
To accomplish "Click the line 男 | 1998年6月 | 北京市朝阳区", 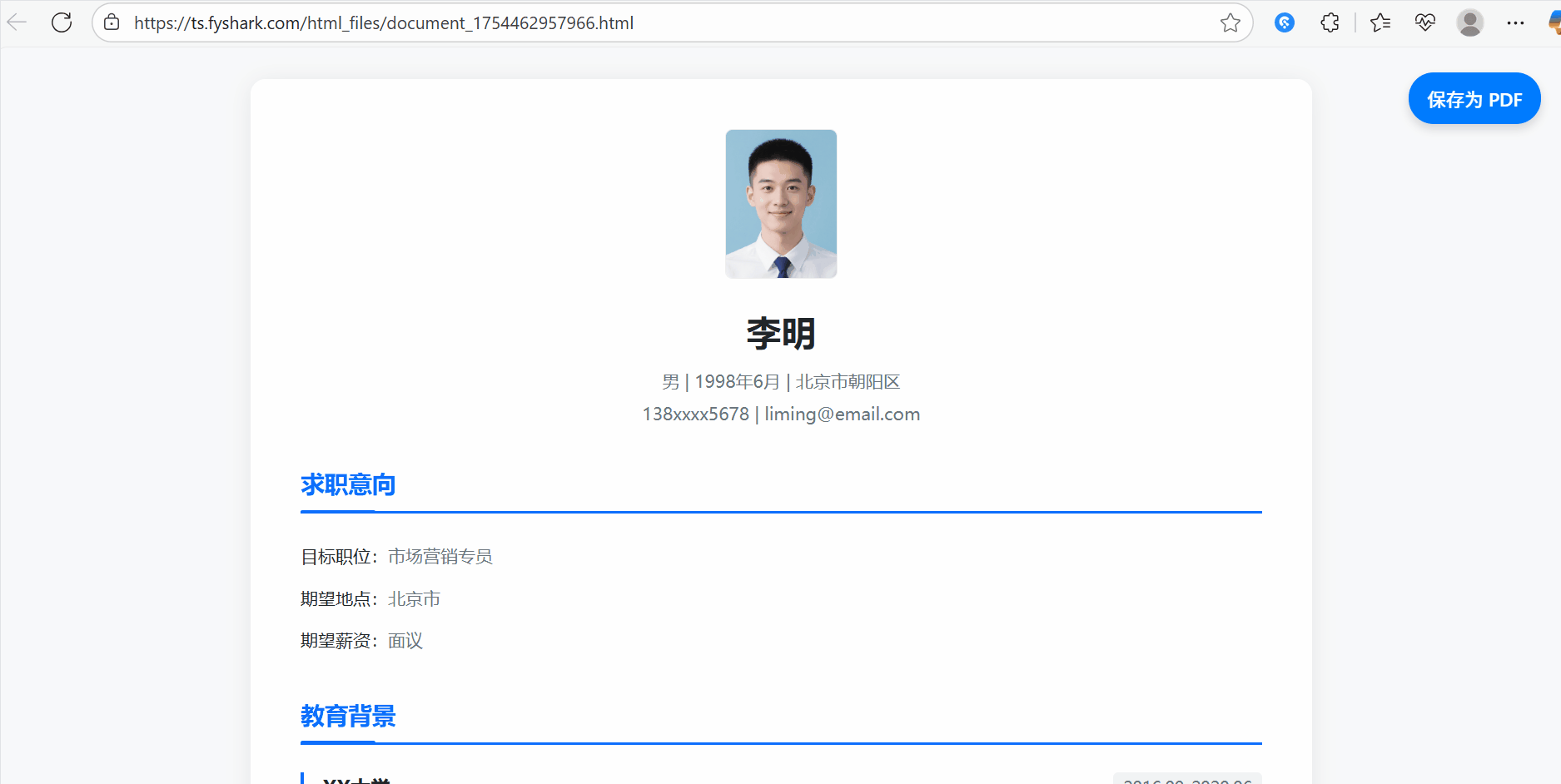I will pos(781,382).
